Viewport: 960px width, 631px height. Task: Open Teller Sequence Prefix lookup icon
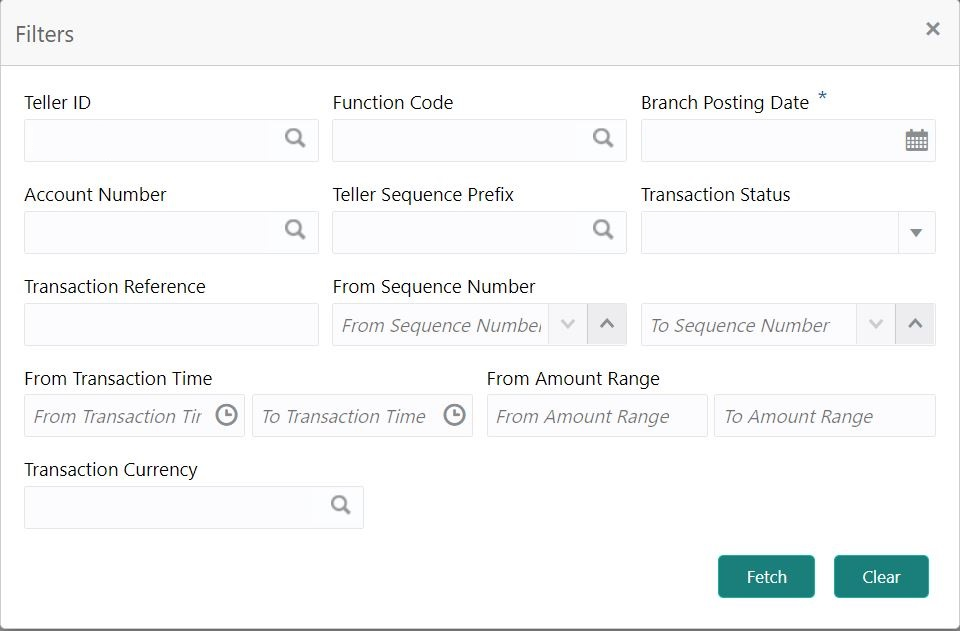tap(603, 231)
